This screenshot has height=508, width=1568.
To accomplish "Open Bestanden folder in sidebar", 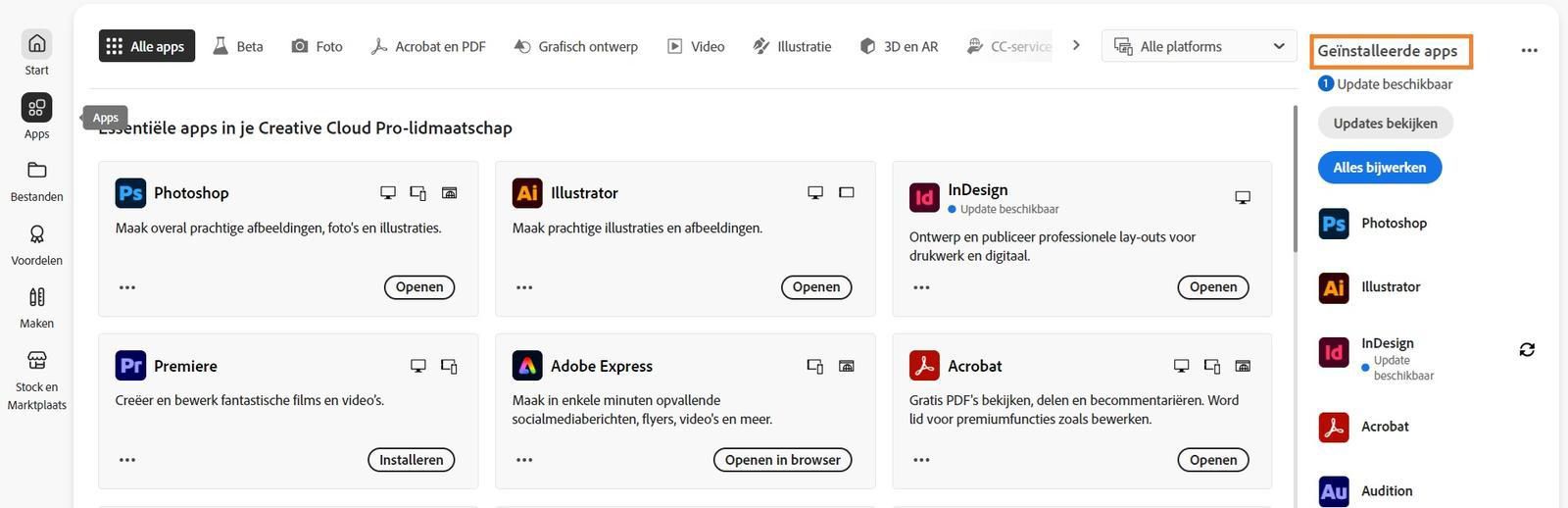I will tap(36, 180).
